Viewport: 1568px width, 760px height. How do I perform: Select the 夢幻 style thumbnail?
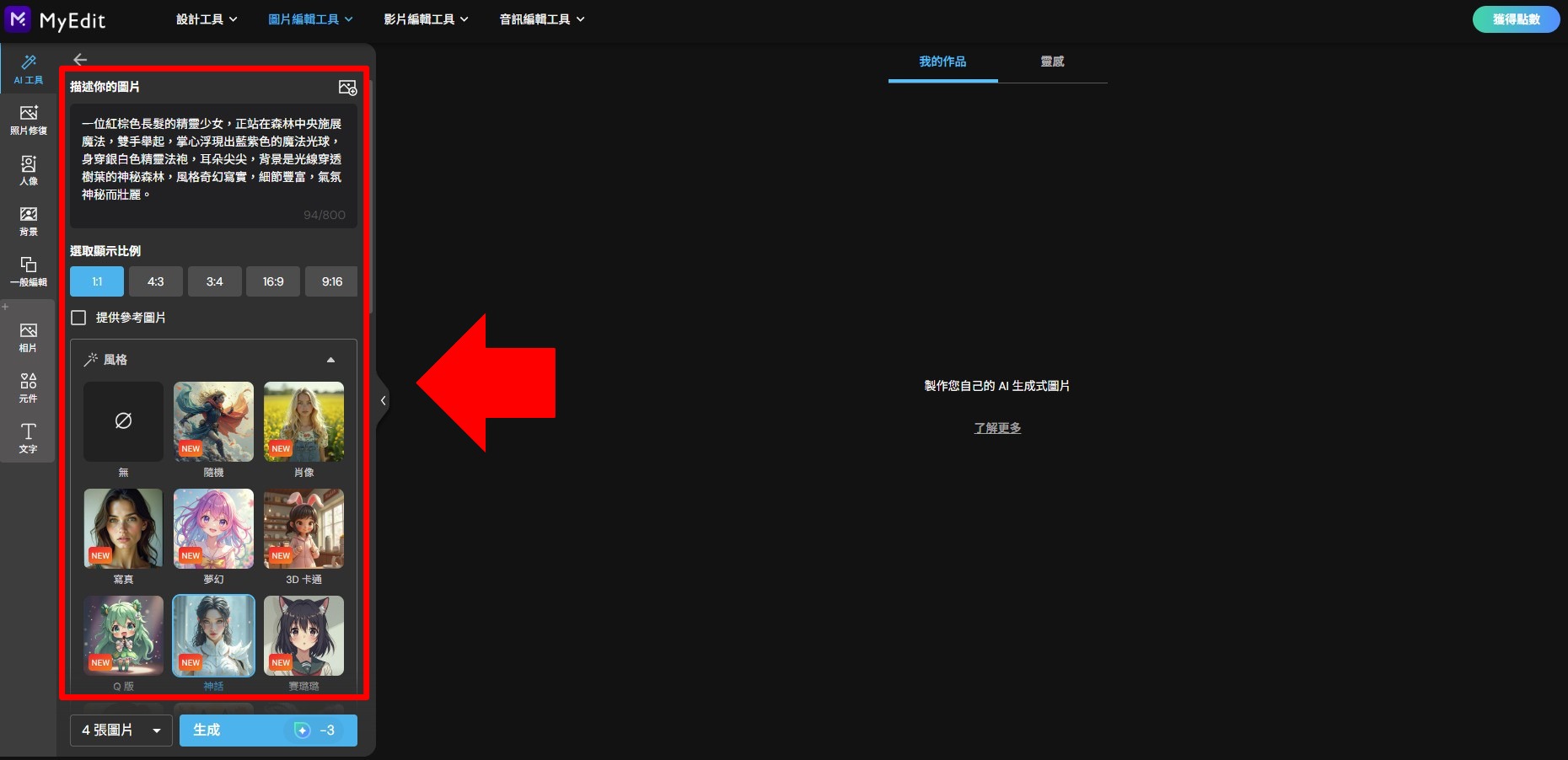point(213,528)
